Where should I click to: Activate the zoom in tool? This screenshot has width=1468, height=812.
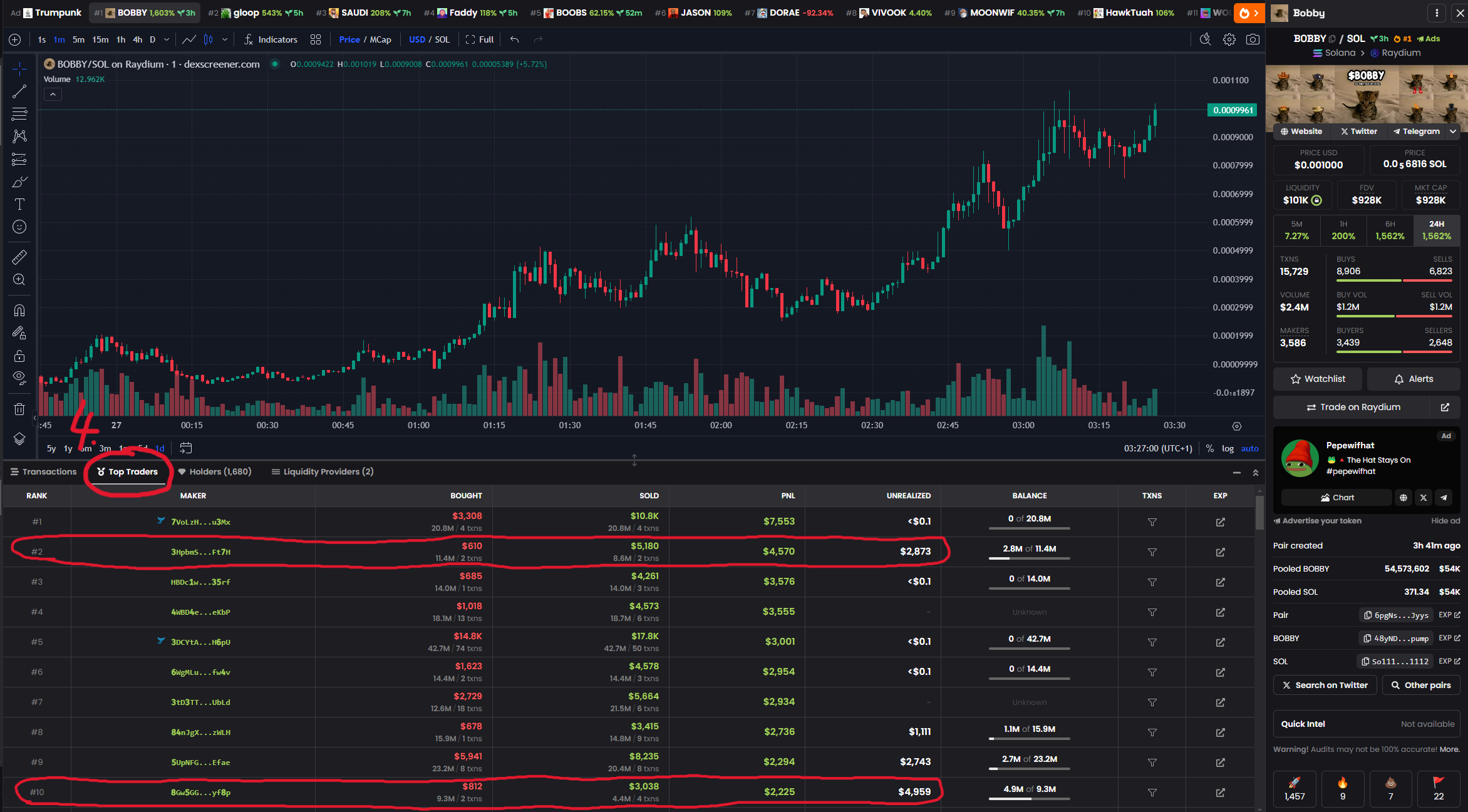[x=19, y=279]
